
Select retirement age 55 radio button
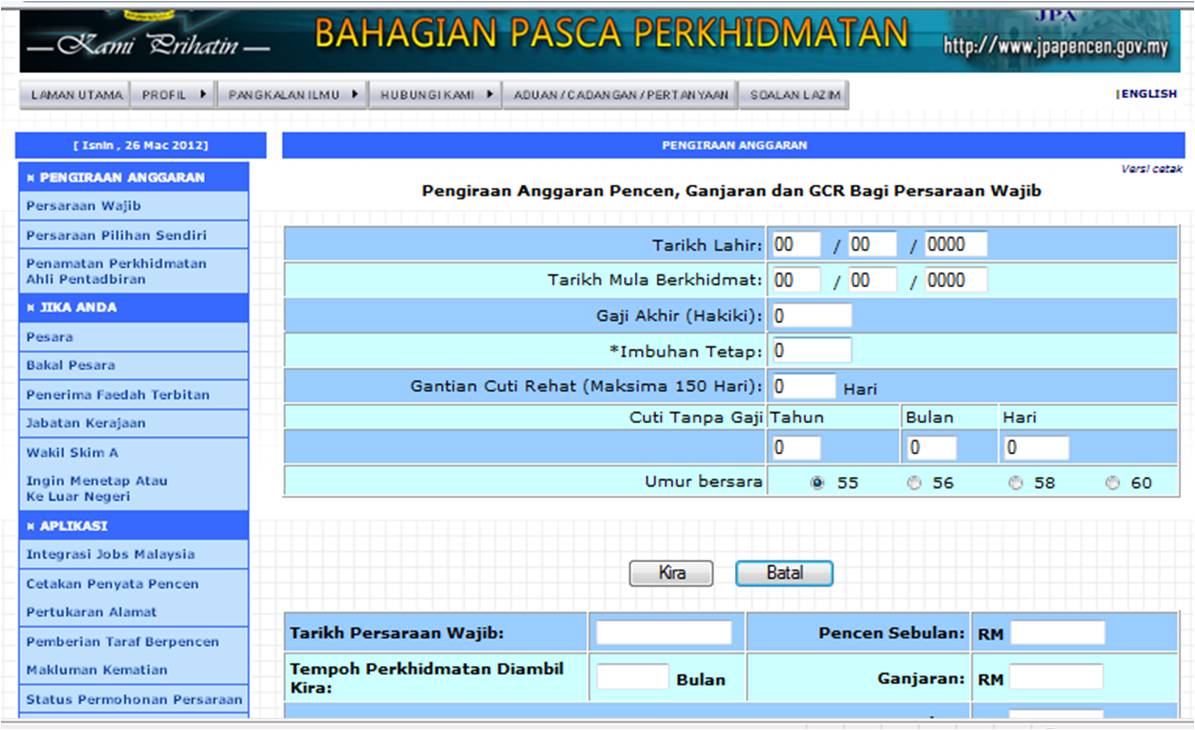pos(817,483)
